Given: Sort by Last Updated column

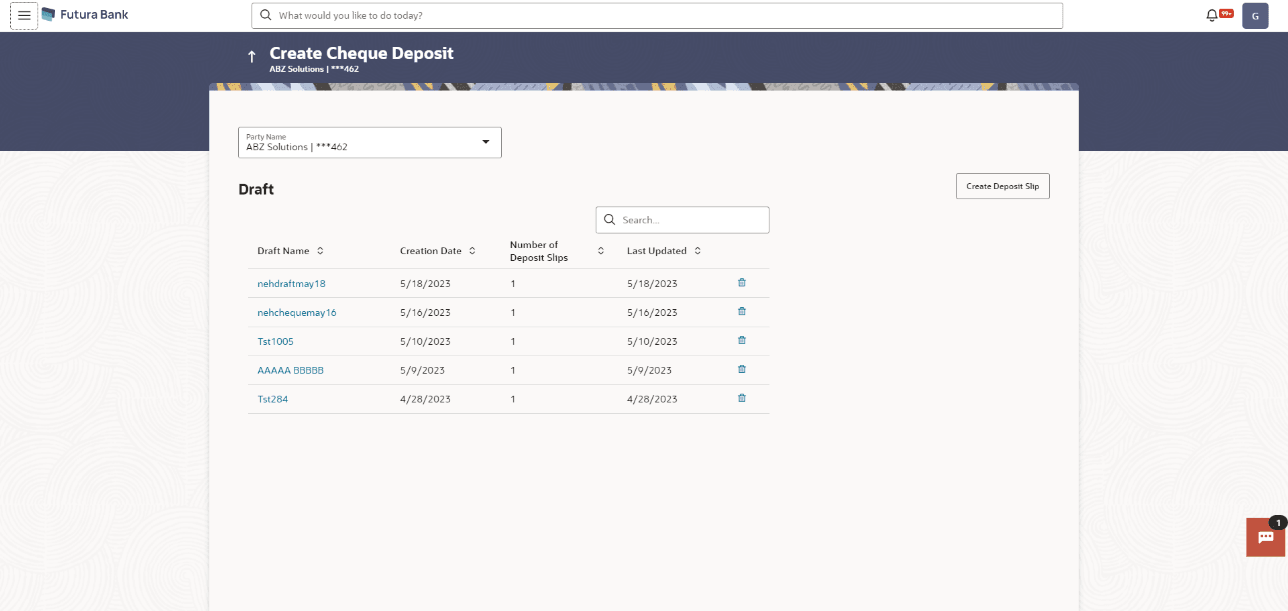Looking at the screenshot, I should (697, 251).
